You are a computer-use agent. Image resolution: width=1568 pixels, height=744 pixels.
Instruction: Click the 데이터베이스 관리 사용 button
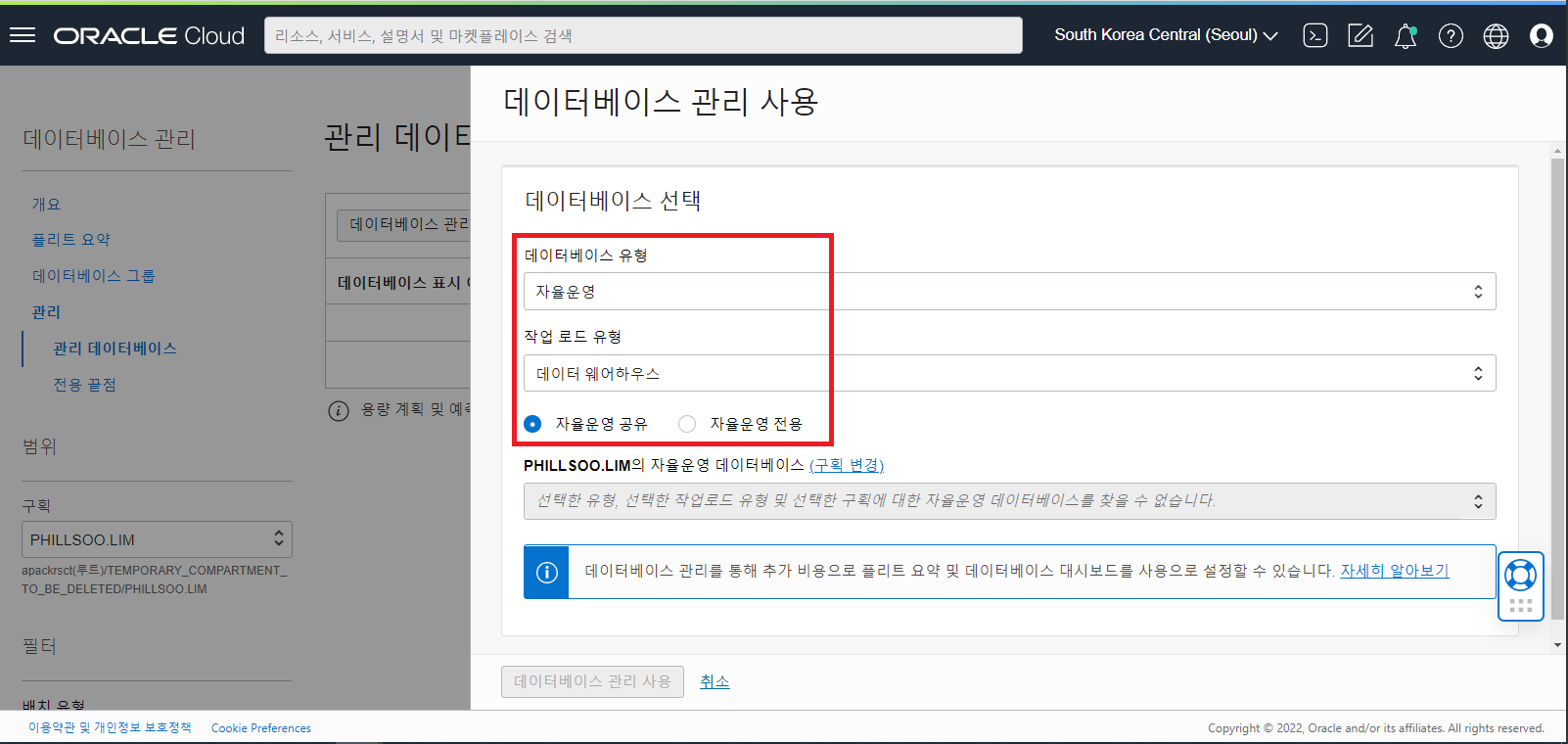click(592, 681)
